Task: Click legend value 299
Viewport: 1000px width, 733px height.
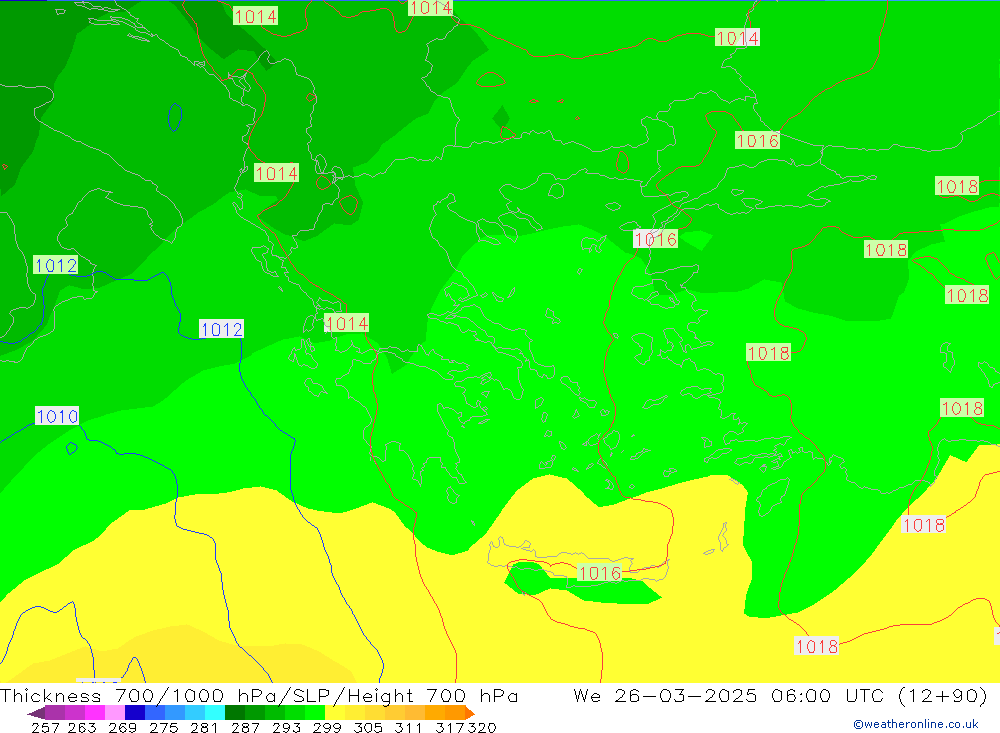Action: pyautogui.click(x=327, y=727)
